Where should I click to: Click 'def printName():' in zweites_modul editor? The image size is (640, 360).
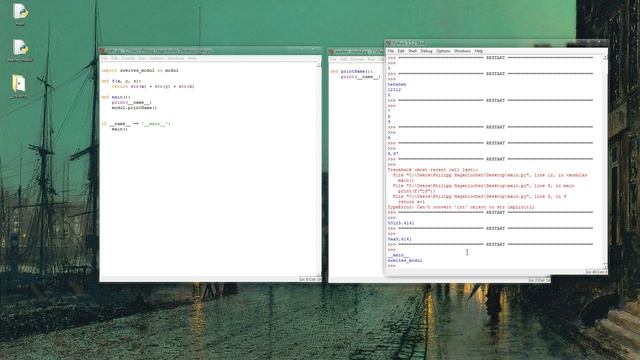(351, 71)
